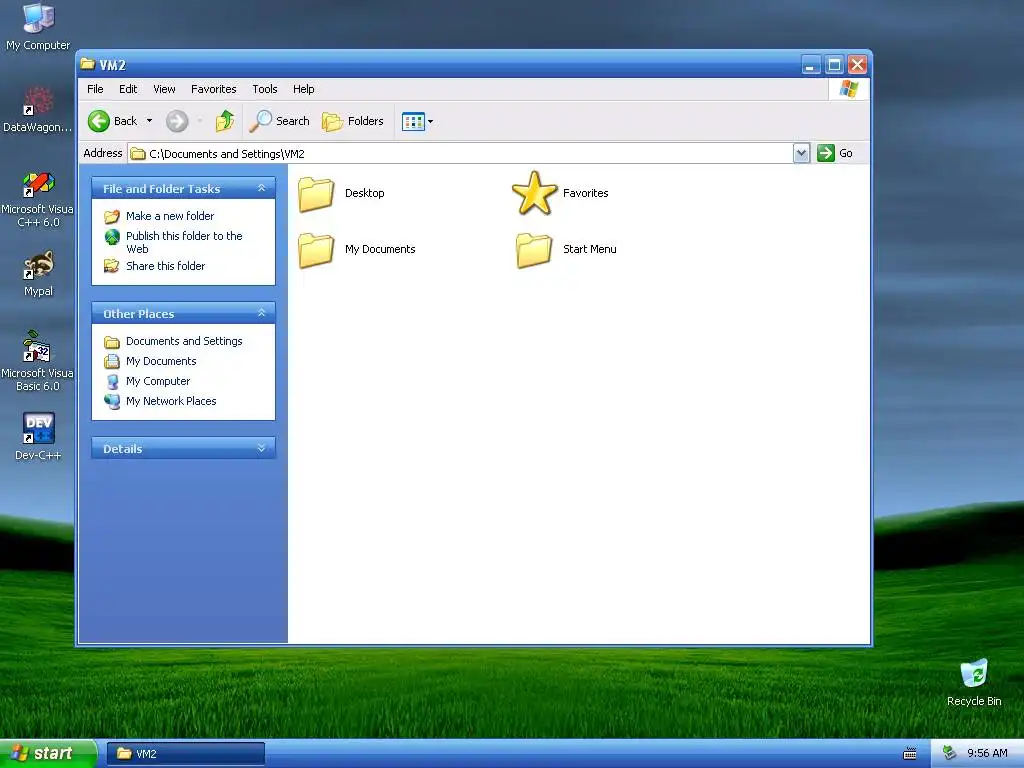This screenshot has width=1024, height=768.
Task: Click the green Back arrow button
Action: [x=99, y=121]
